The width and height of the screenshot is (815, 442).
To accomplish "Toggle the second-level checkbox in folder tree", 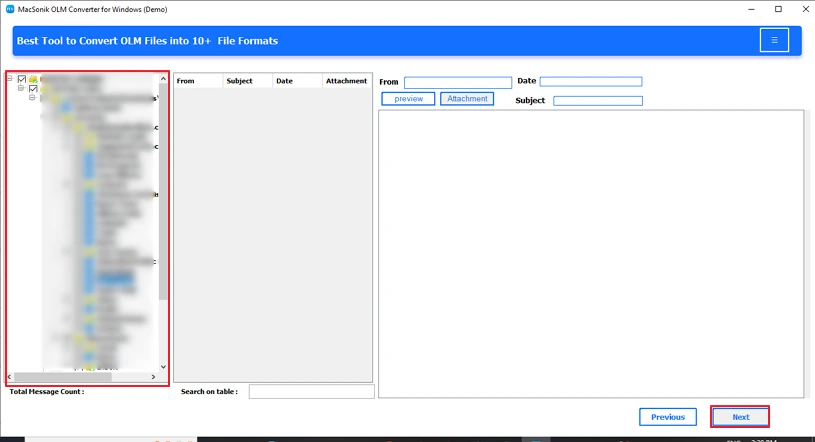I will click(33, 89).
